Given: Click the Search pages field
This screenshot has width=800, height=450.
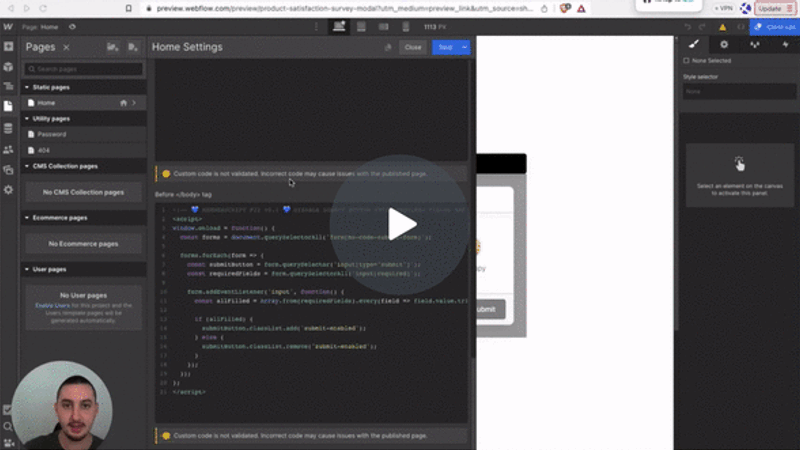Looking at the screenshot, I should pyautogui.click(x=84, y=69).
